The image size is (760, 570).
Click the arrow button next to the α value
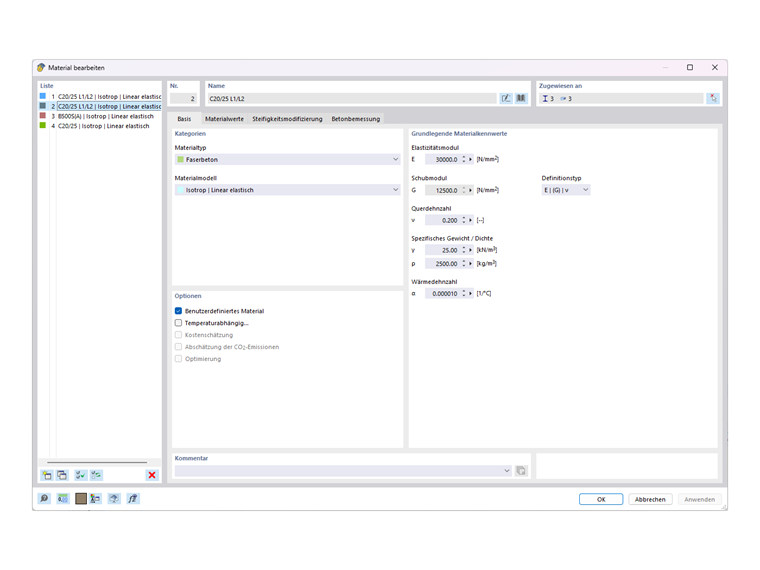(x=470, y=293)
